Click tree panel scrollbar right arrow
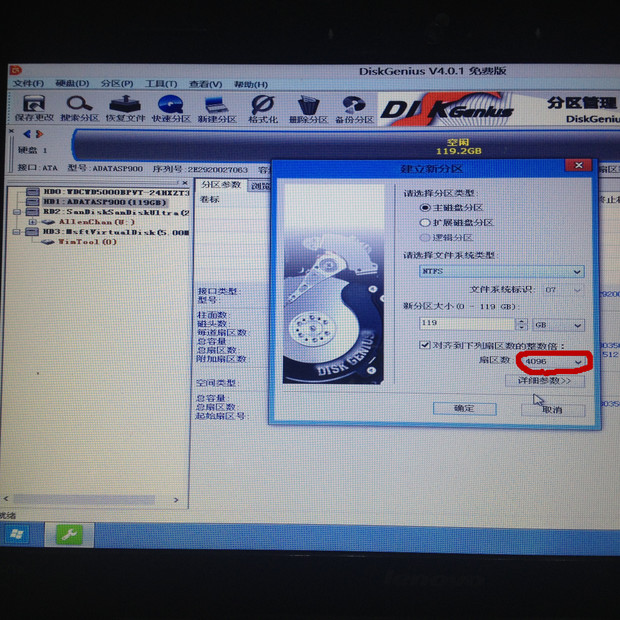 pos(176,500)
